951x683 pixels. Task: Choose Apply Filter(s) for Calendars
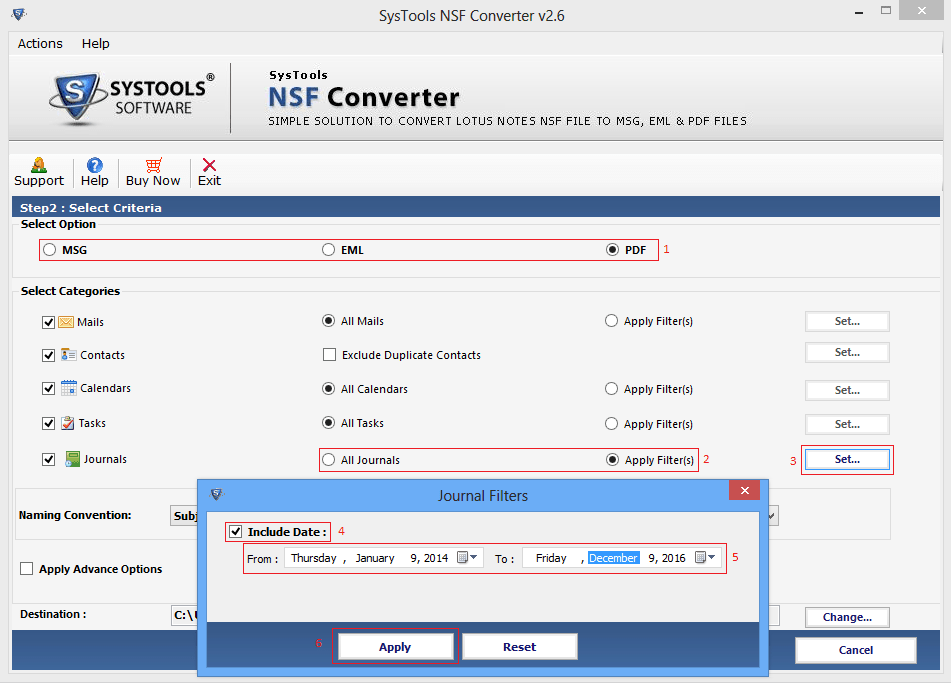611,389
